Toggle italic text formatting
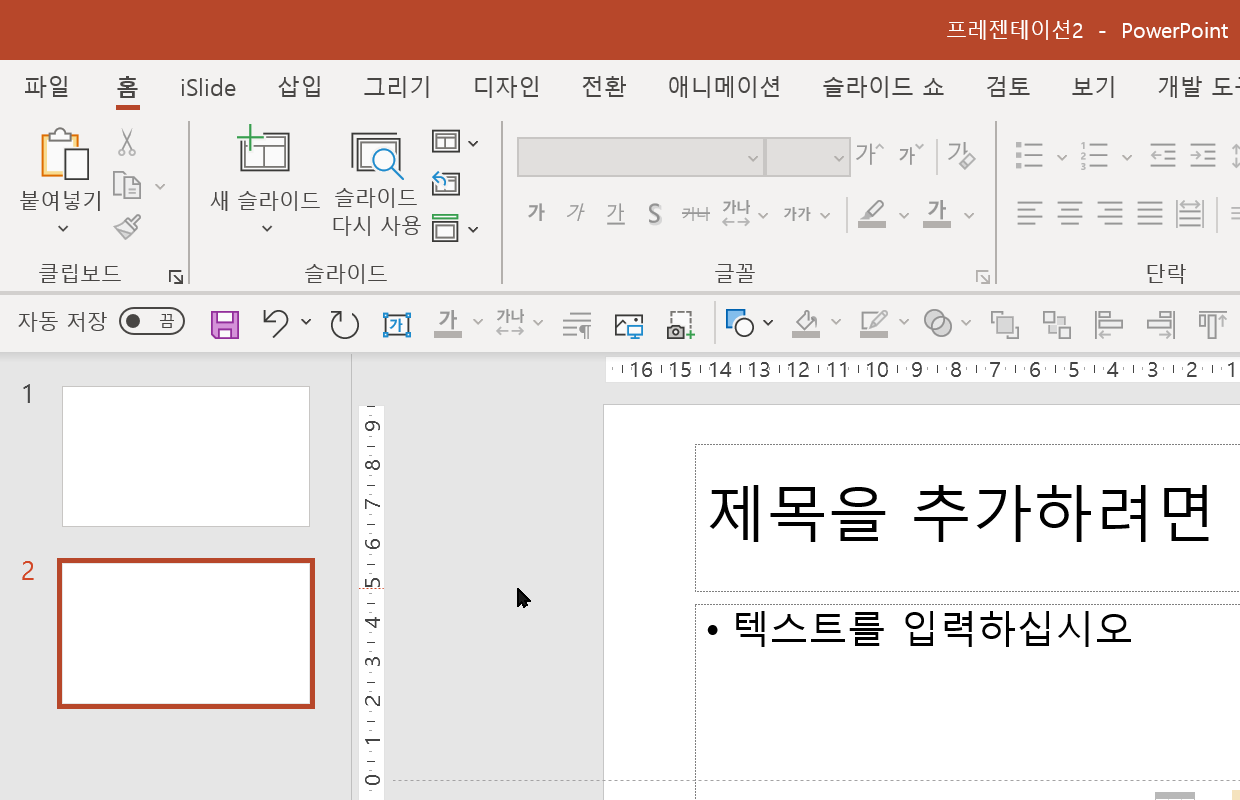1240x800 pixels. [x=575, y=212]
